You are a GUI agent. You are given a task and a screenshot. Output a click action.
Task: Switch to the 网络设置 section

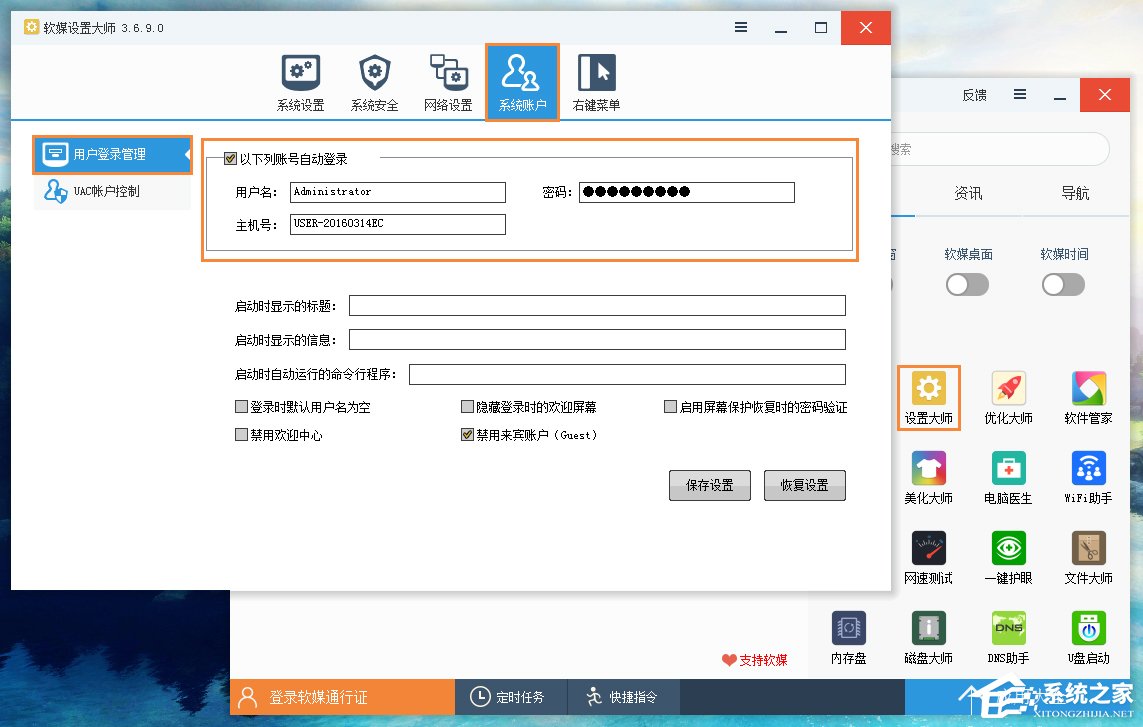pos(448,80)
